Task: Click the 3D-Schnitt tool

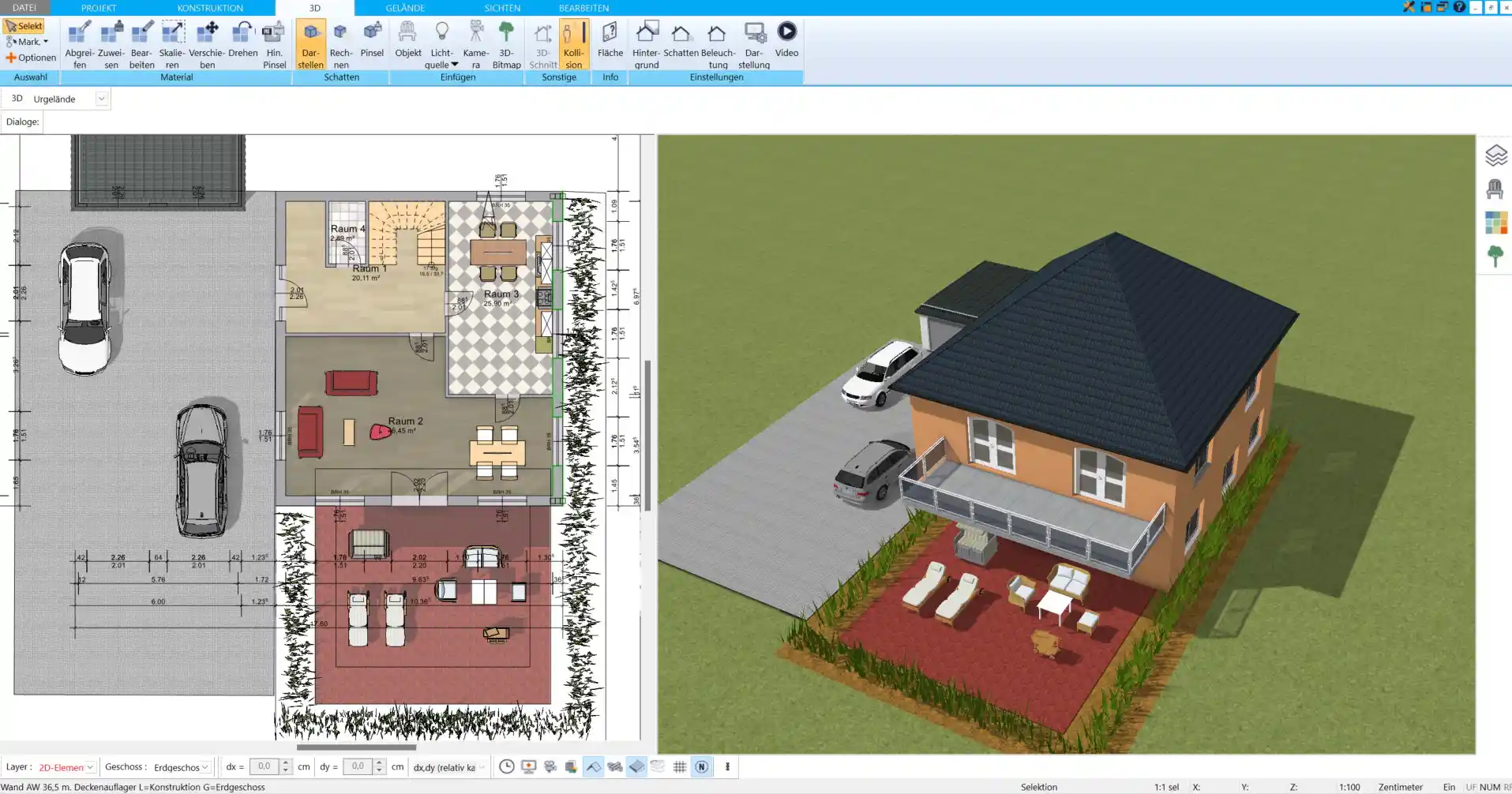Action: click(543, 45)
